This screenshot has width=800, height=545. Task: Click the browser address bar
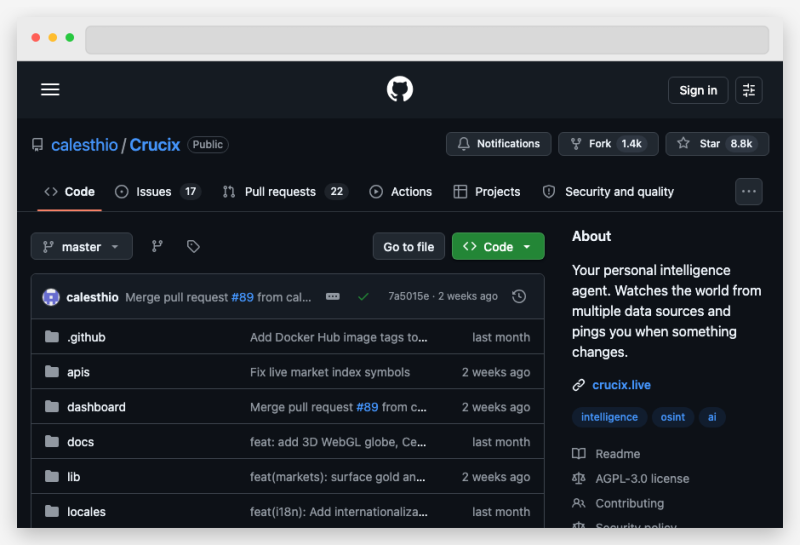(427, 40)
